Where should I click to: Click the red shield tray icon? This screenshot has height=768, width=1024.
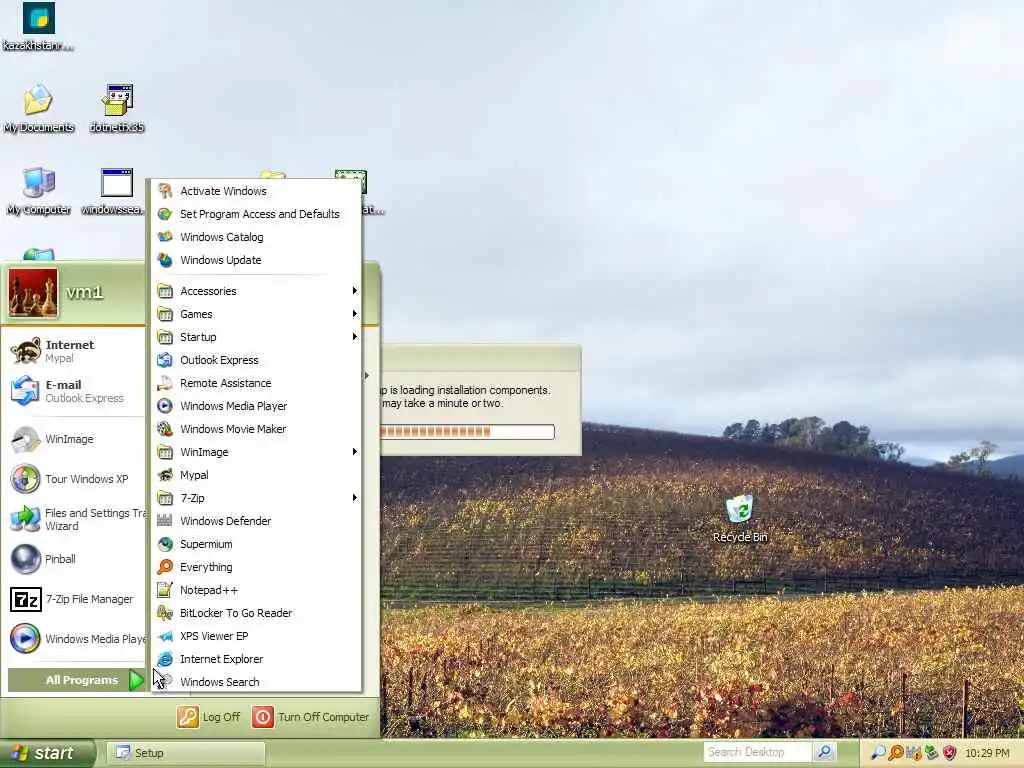pyautogui.click(x=949, y=753)
